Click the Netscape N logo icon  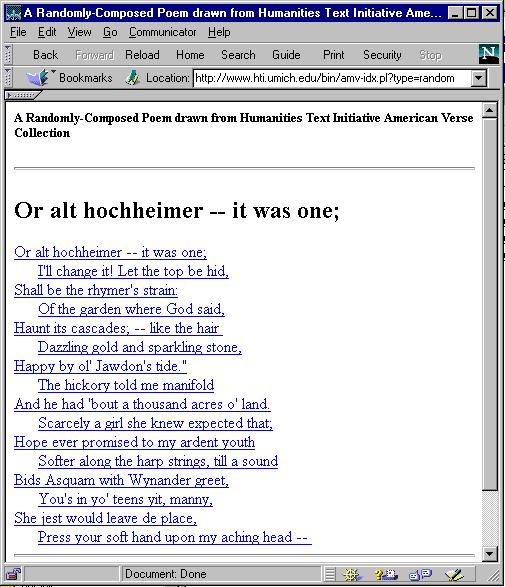489,54
